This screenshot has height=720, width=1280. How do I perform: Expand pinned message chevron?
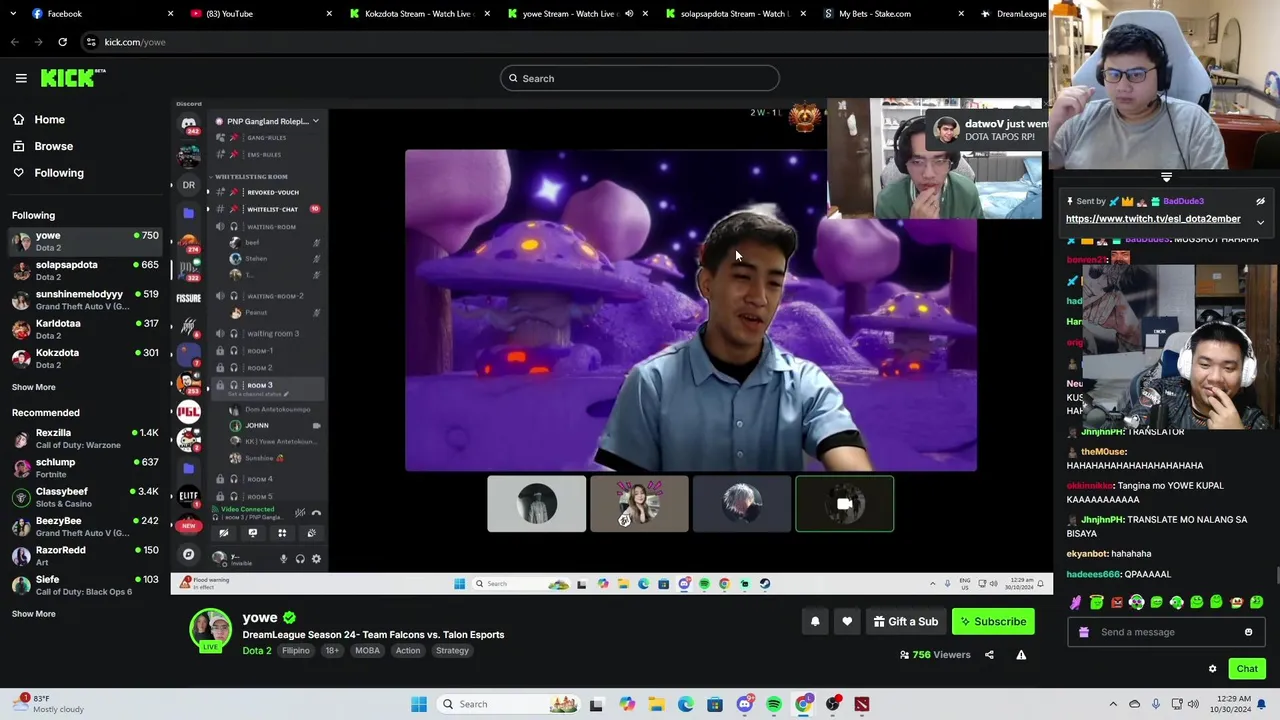point(1260,222)
